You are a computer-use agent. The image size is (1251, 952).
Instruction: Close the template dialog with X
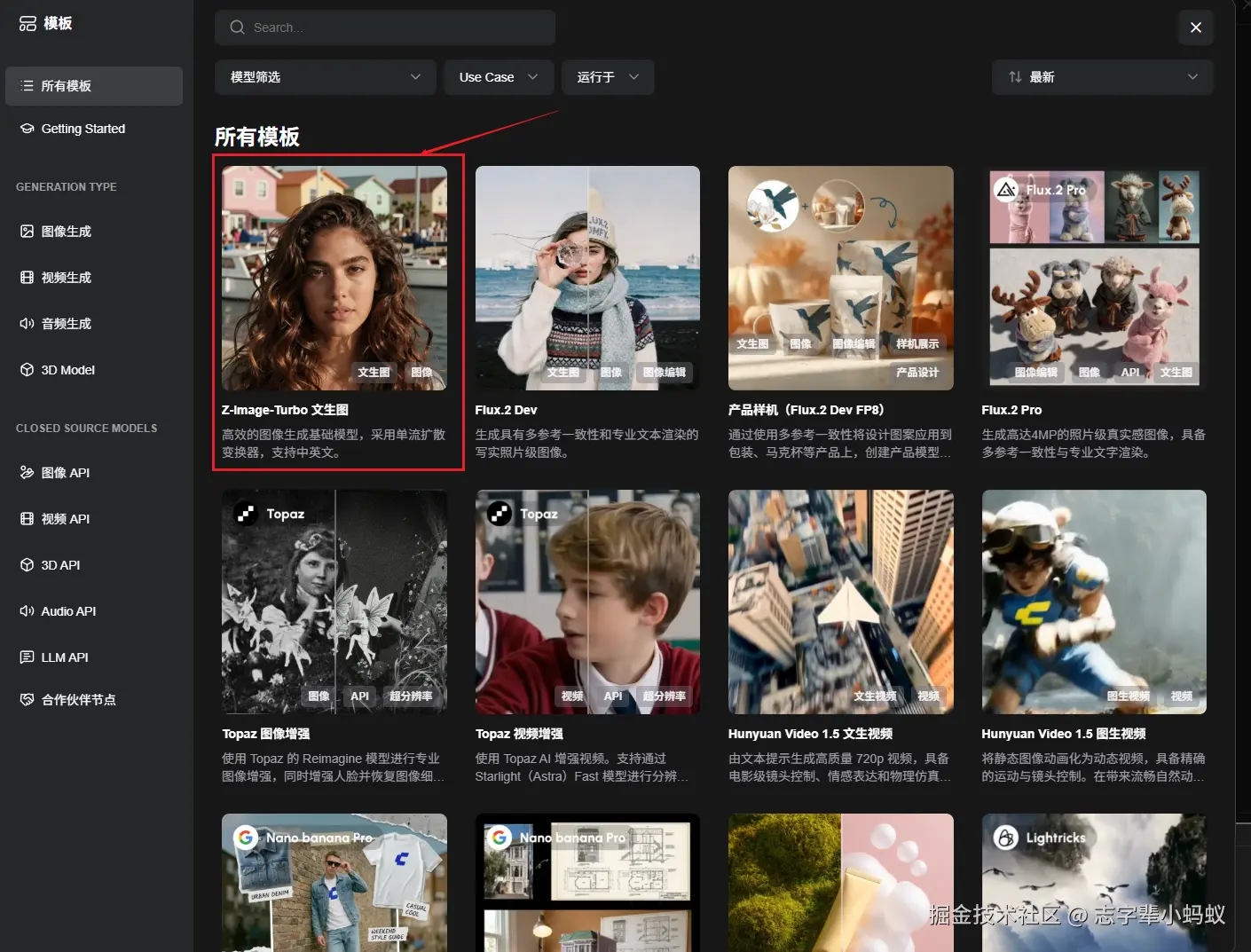tap(1196, 28)
